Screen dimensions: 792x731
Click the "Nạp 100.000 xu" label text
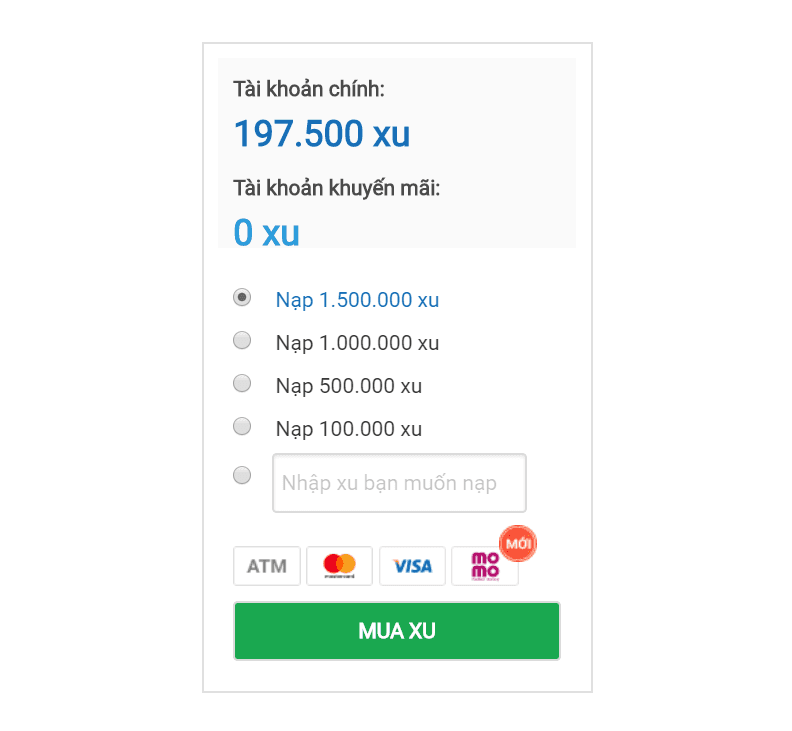[x=348, y=429]
